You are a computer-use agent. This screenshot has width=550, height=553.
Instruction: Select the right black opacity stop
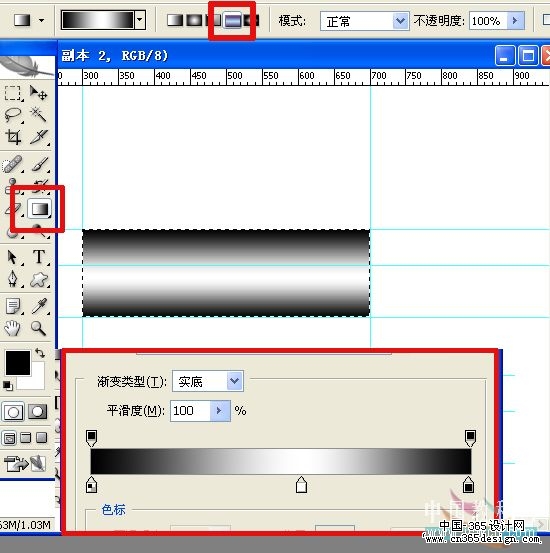(x=470, y=438)
